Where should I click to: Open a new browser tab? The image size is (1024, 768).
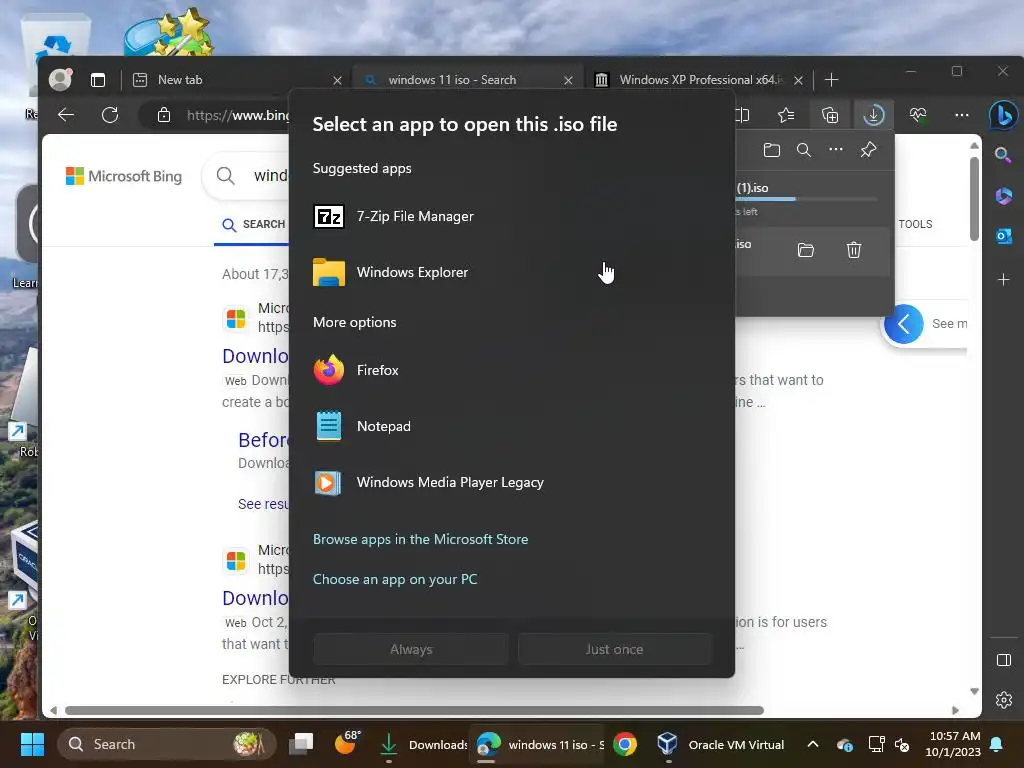pos(831,80)
